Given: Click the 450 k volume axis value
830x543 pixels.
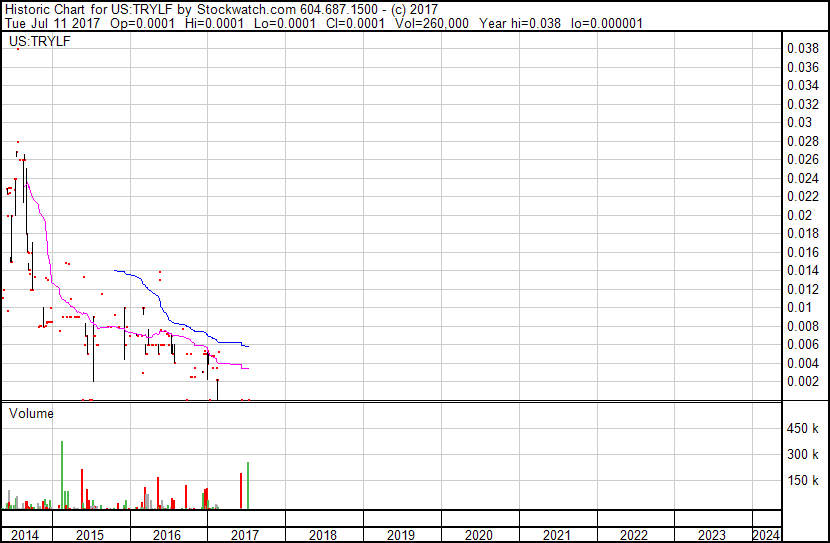Looking at the screenshot, I should [x=803, y=428].
